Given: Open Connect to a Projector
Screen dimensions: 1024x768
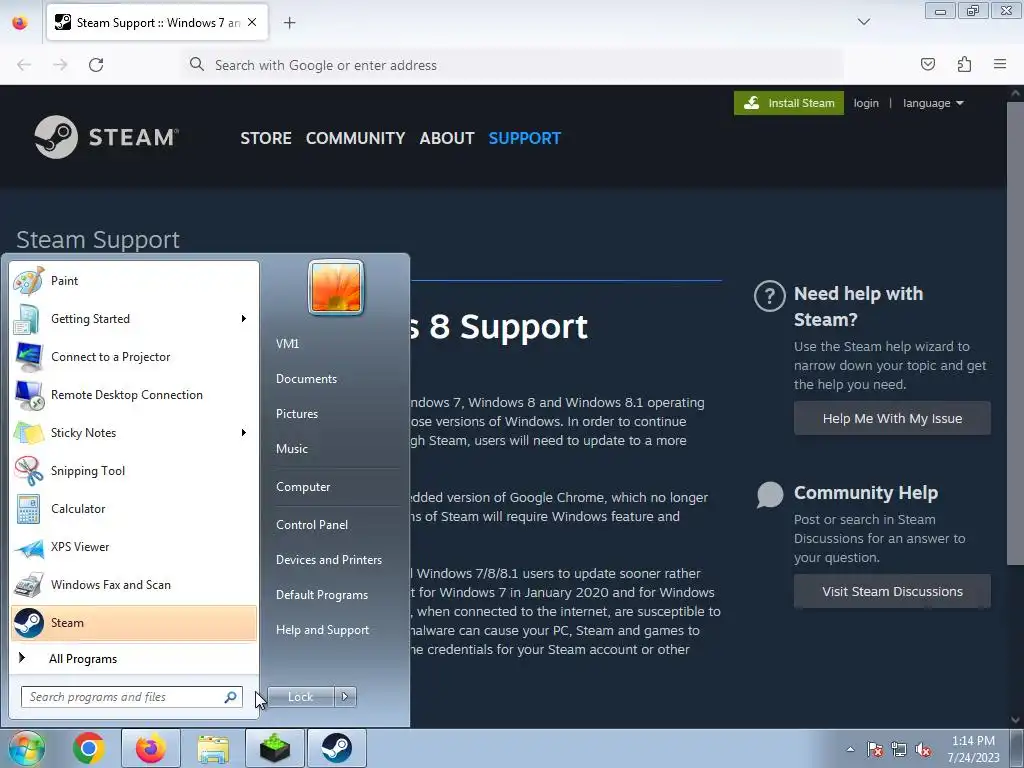Looking at the screenshot, I should tap(134, 357).
